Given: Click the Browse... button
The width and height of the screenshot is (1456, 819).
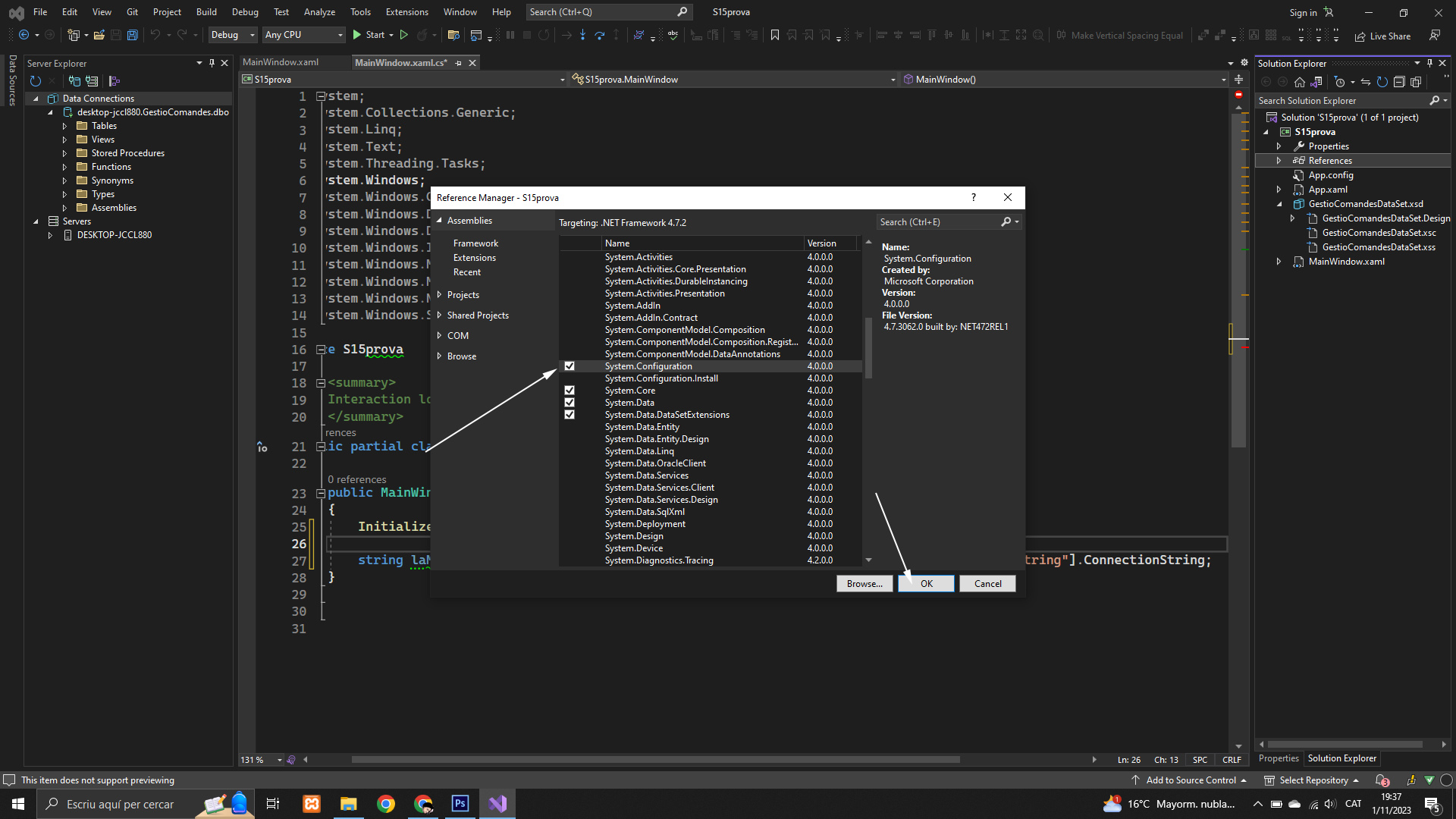Looking at the screenshot, I should coord(864,583).
